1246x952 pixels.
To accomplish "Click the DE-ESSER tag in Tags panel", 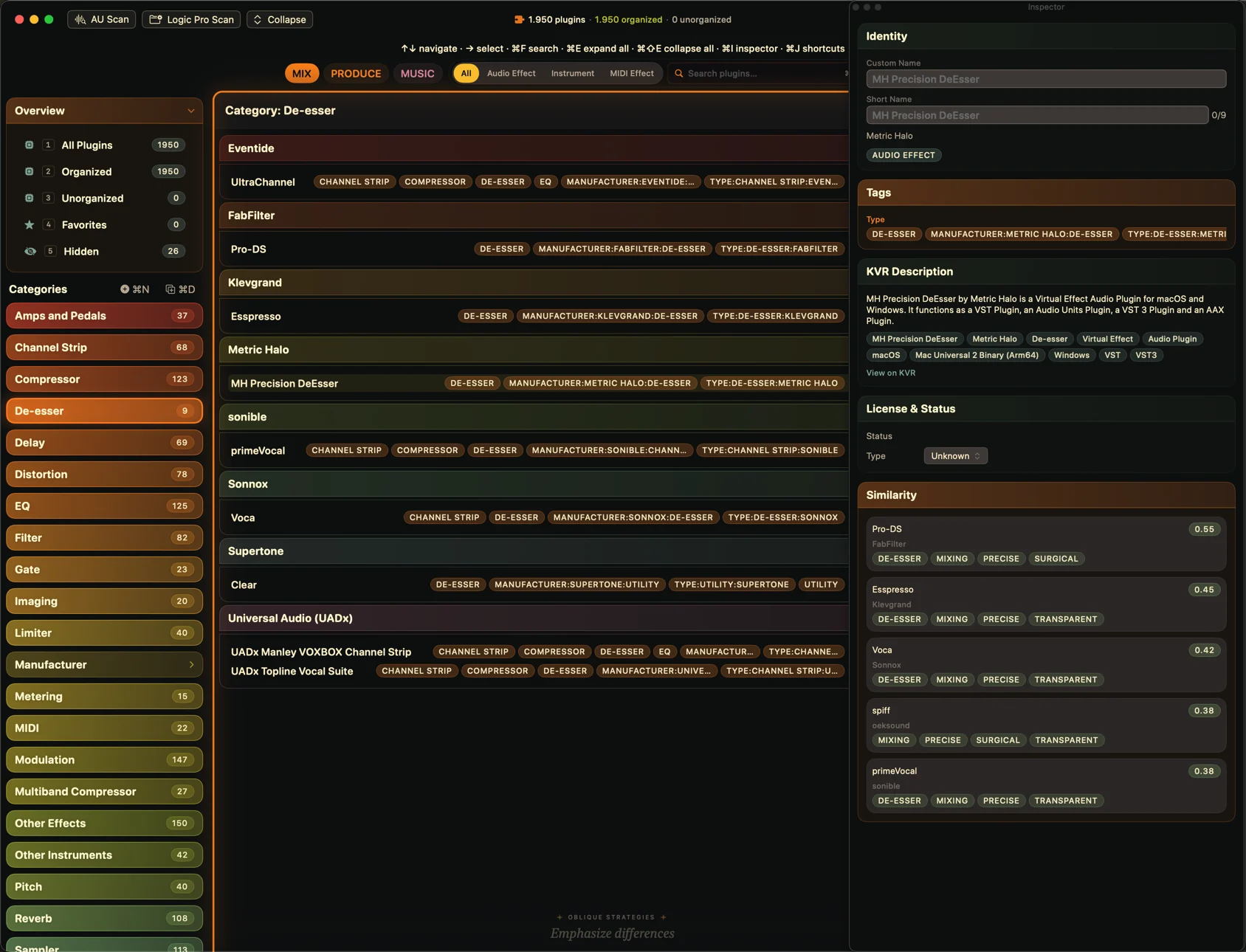I will 893,234.
